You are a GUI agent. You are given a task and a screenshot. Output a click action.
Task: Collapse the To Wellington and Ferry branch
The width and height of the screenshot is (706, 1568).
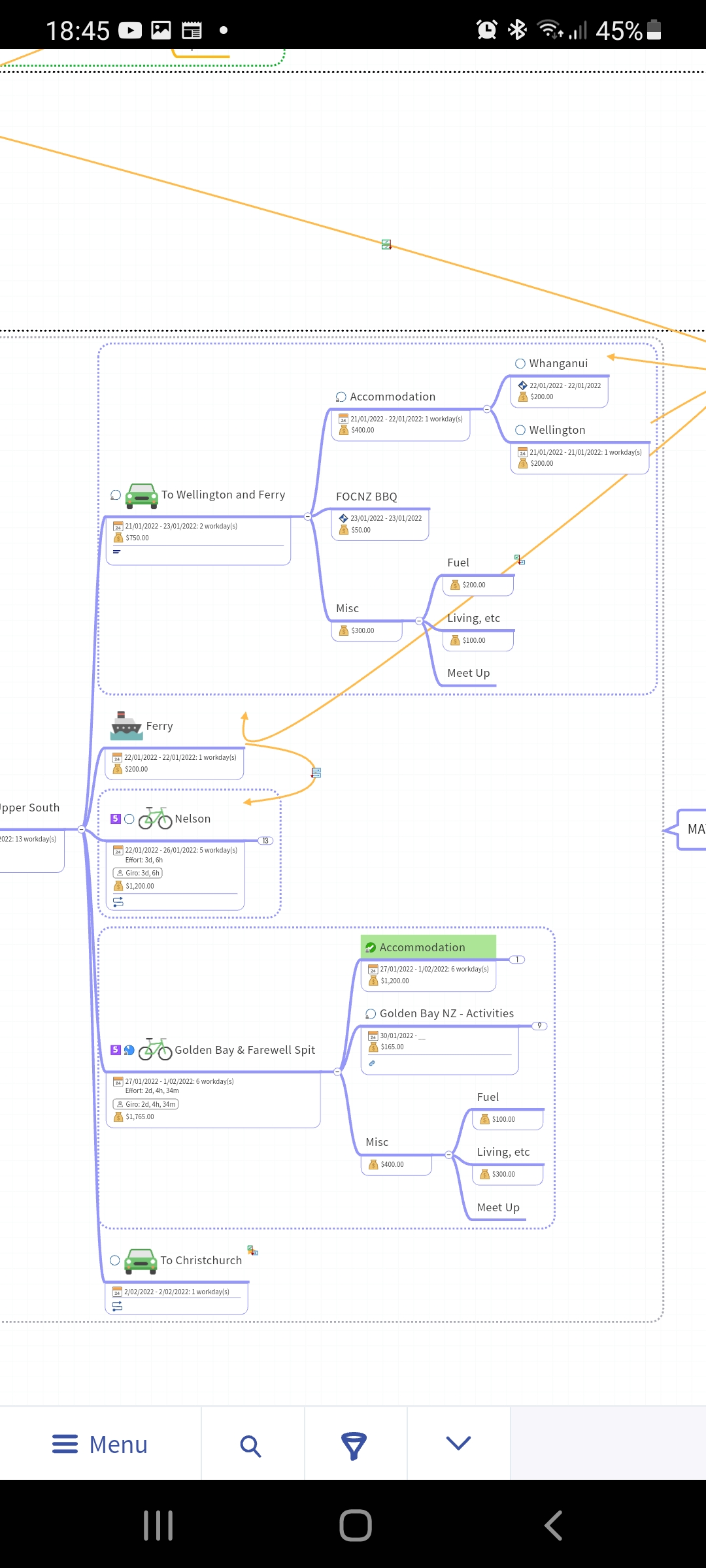coord(308,516)
